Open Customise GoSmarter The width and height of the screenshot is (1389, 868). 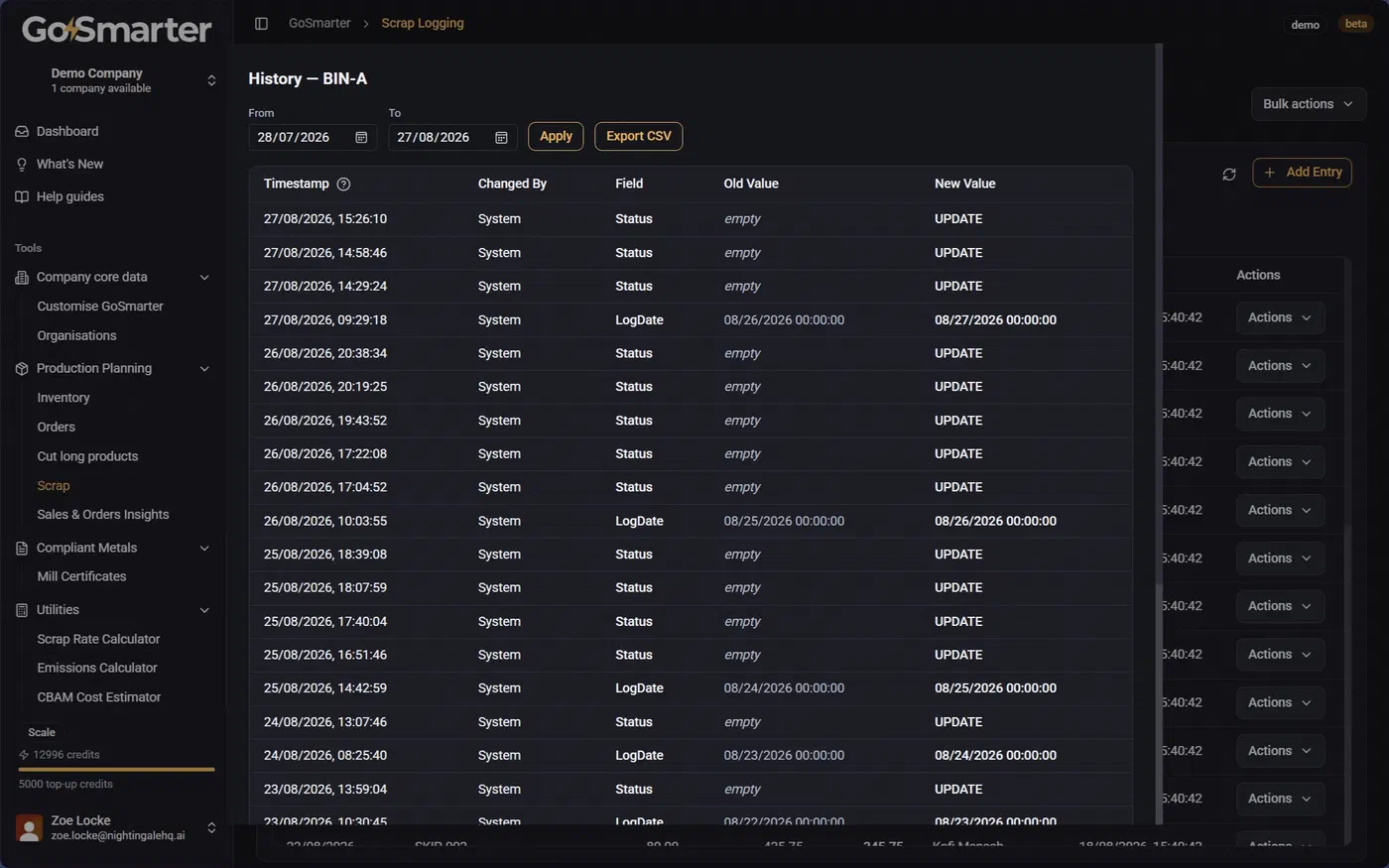(x=100, y=307)
